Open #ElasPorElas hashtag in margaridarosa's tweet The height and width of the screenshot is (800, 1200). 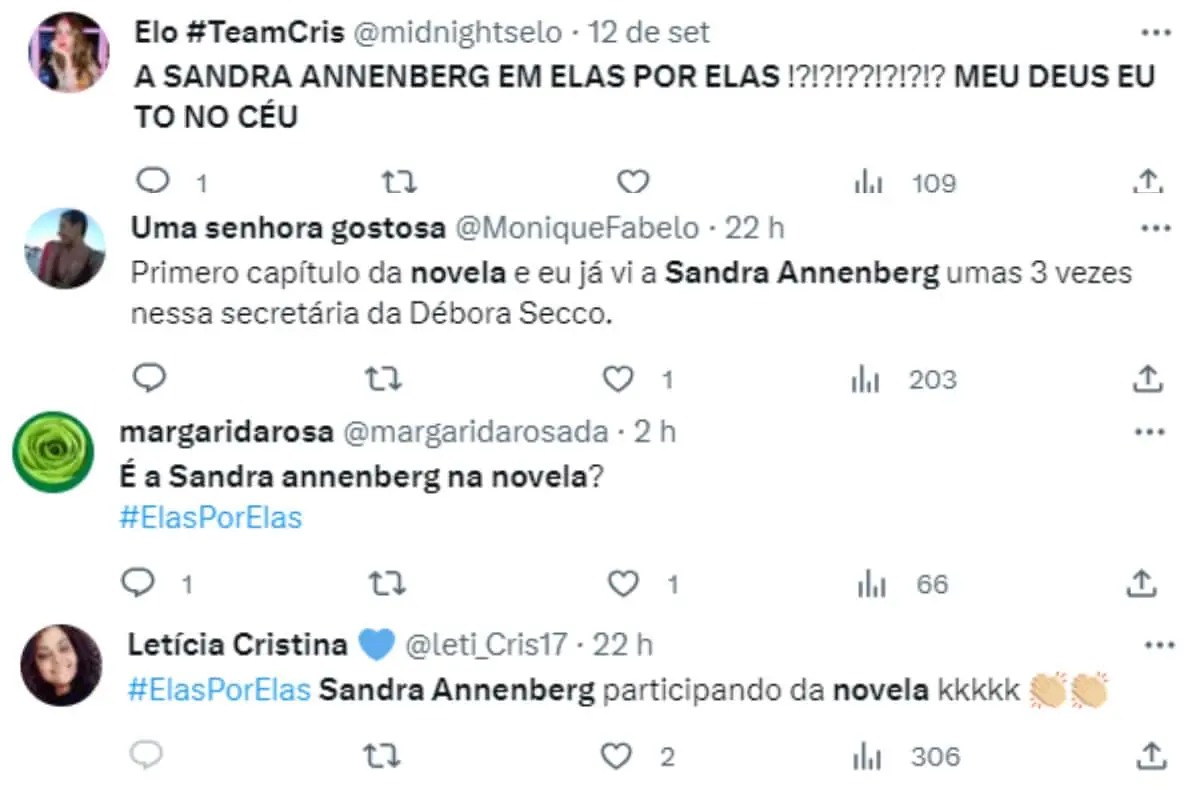210,518
